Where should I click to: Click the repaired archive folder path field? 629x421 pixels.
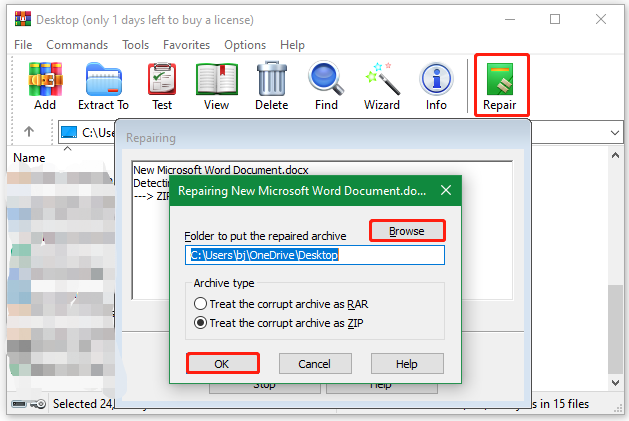point(315,255)
